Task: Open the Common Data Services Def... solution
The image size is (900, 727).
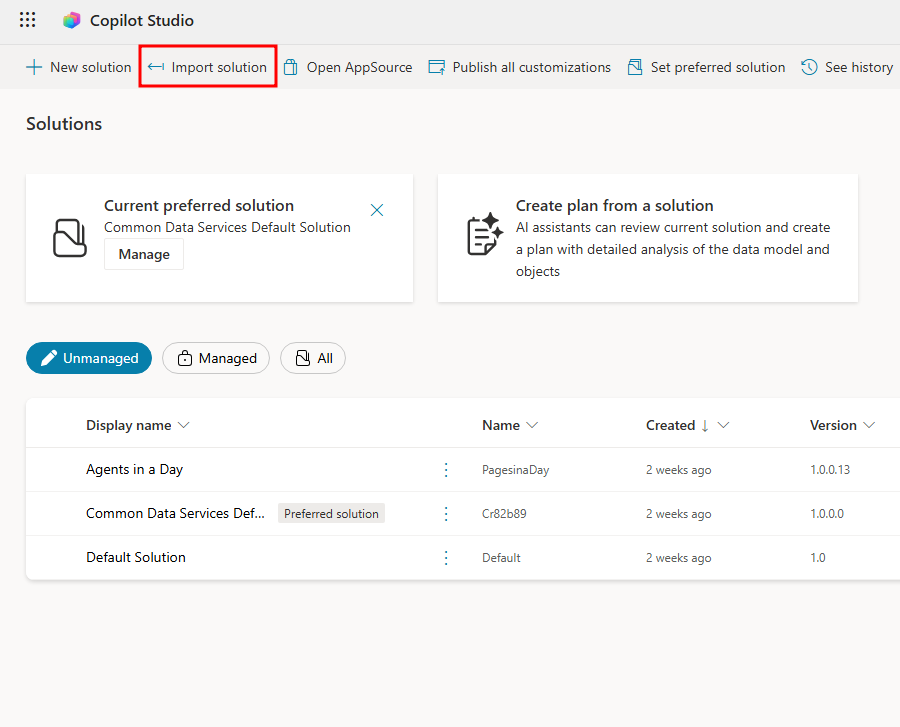Action: tap(176, 513)
